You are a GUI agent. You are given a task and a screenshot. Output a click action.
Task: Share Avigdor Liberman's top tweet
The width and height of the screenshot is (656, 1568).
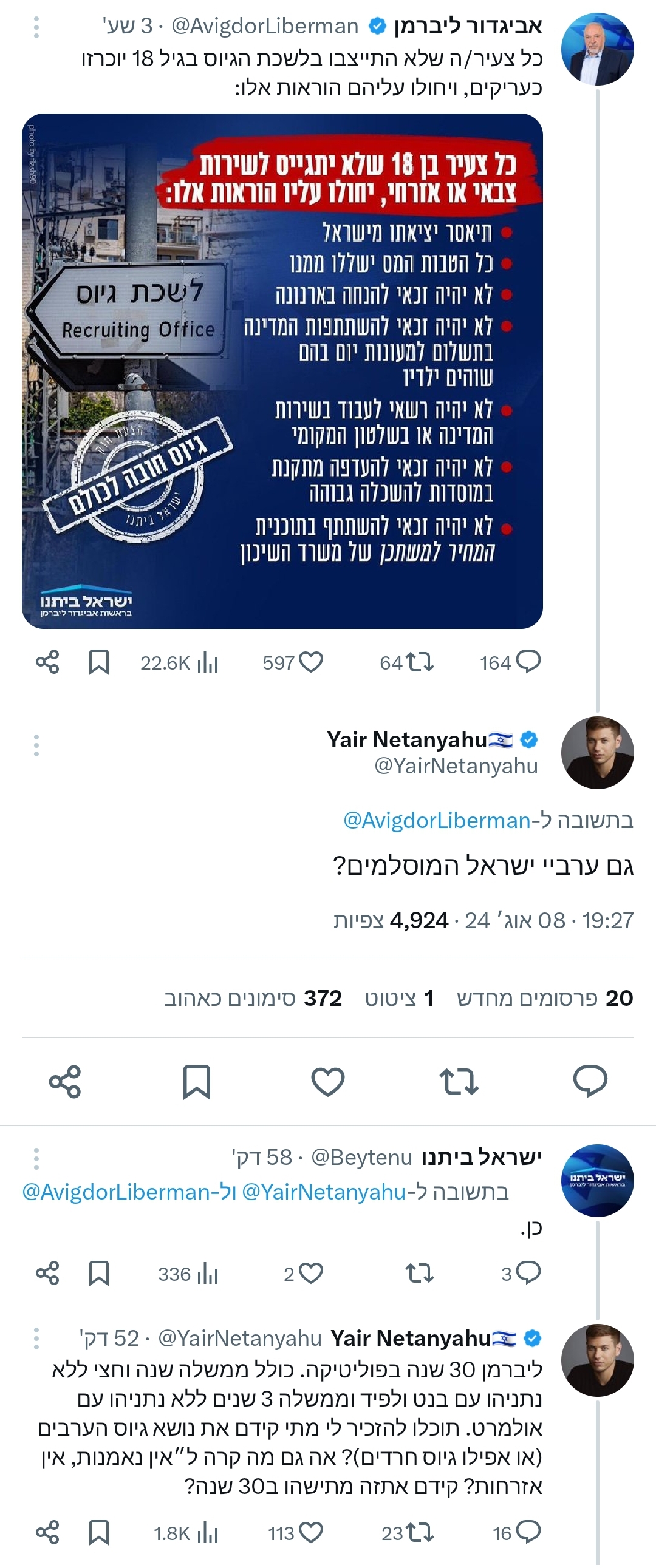click(47, 662)
